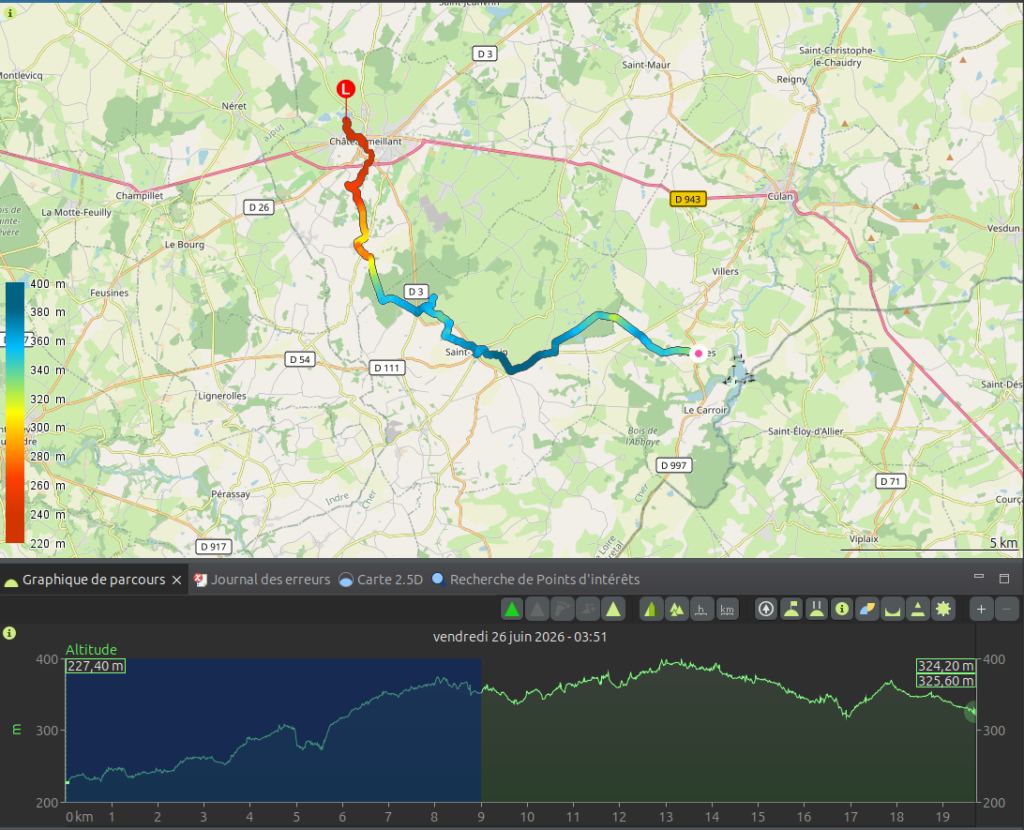Click the Pérassay label on map
The width and height of the screenshot is (1024, 830).
coord(231,494)
